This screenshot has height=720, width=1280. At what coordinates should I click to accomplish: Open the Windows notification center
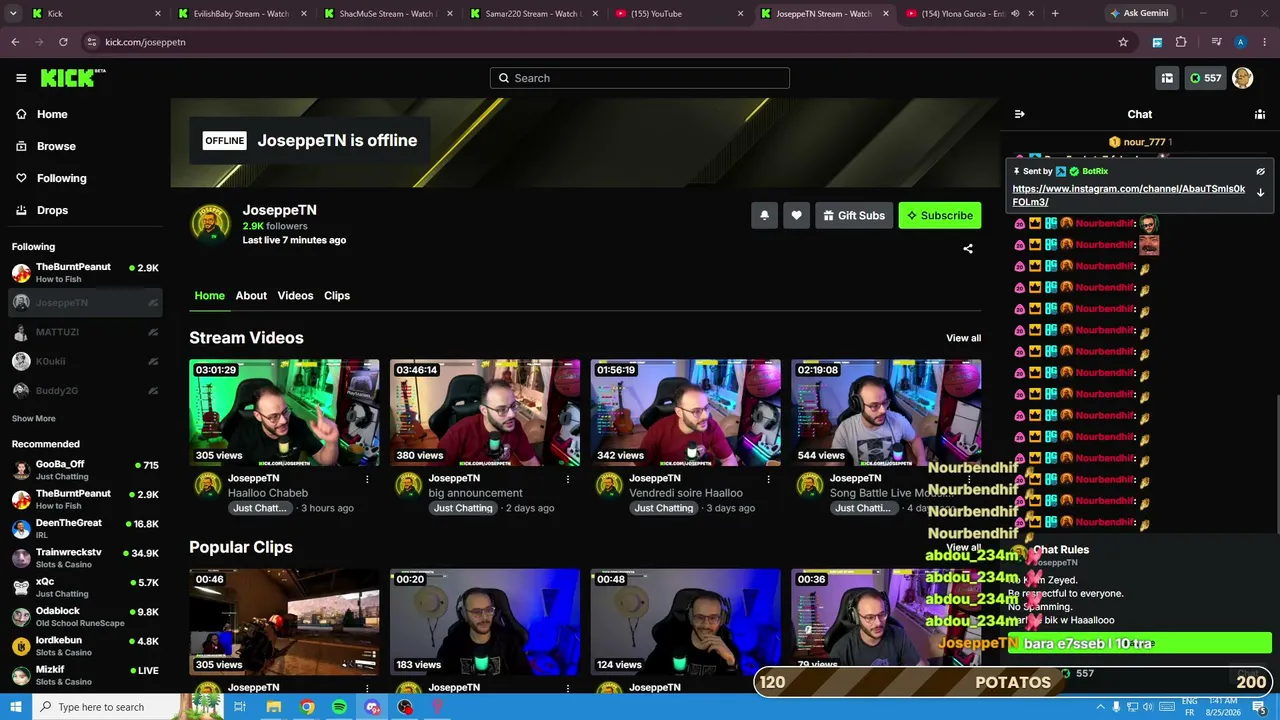coord(1260,708)
